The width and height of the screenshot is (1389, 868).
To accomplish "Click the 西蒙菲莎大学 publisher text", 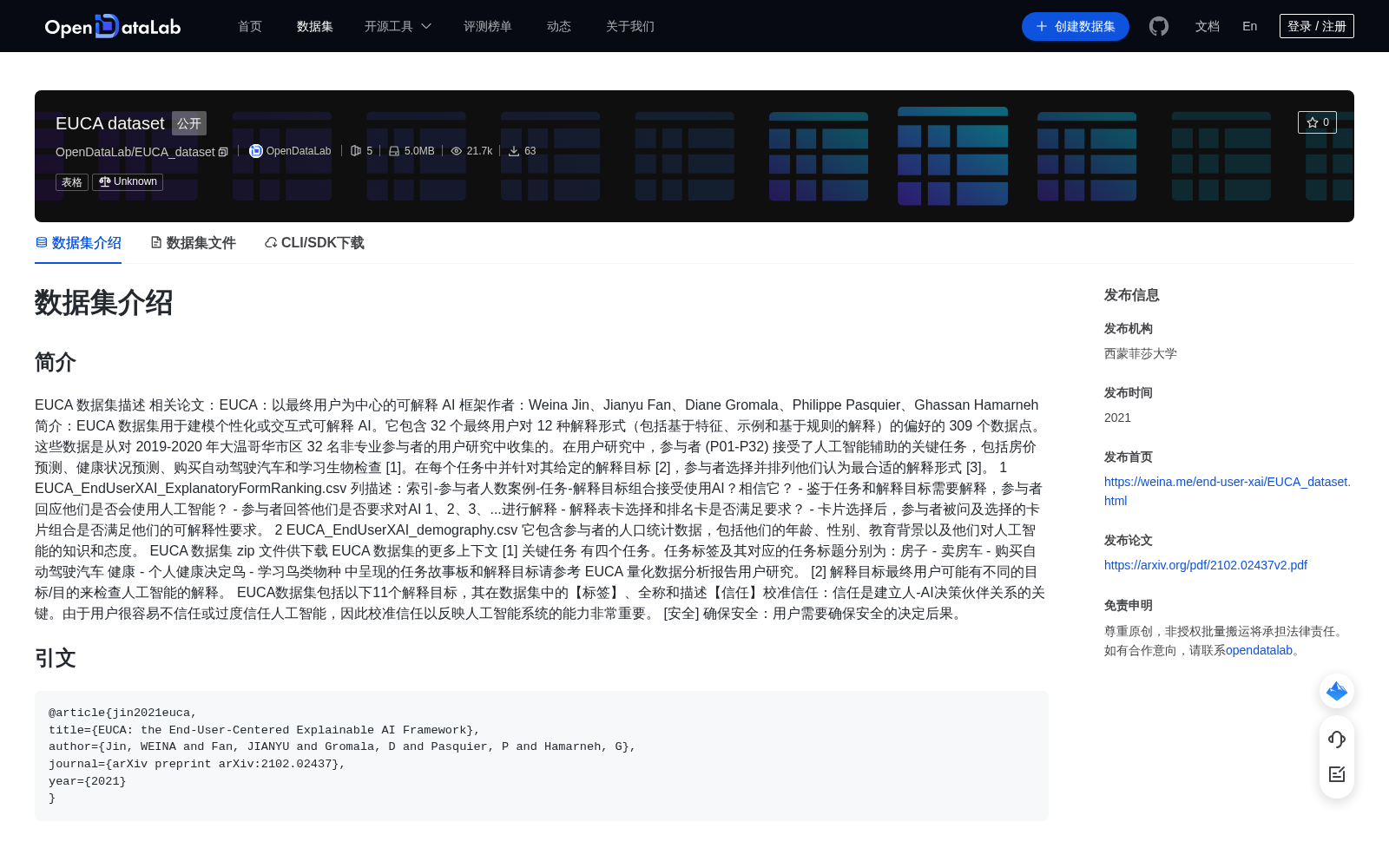I will [1141, 353].
